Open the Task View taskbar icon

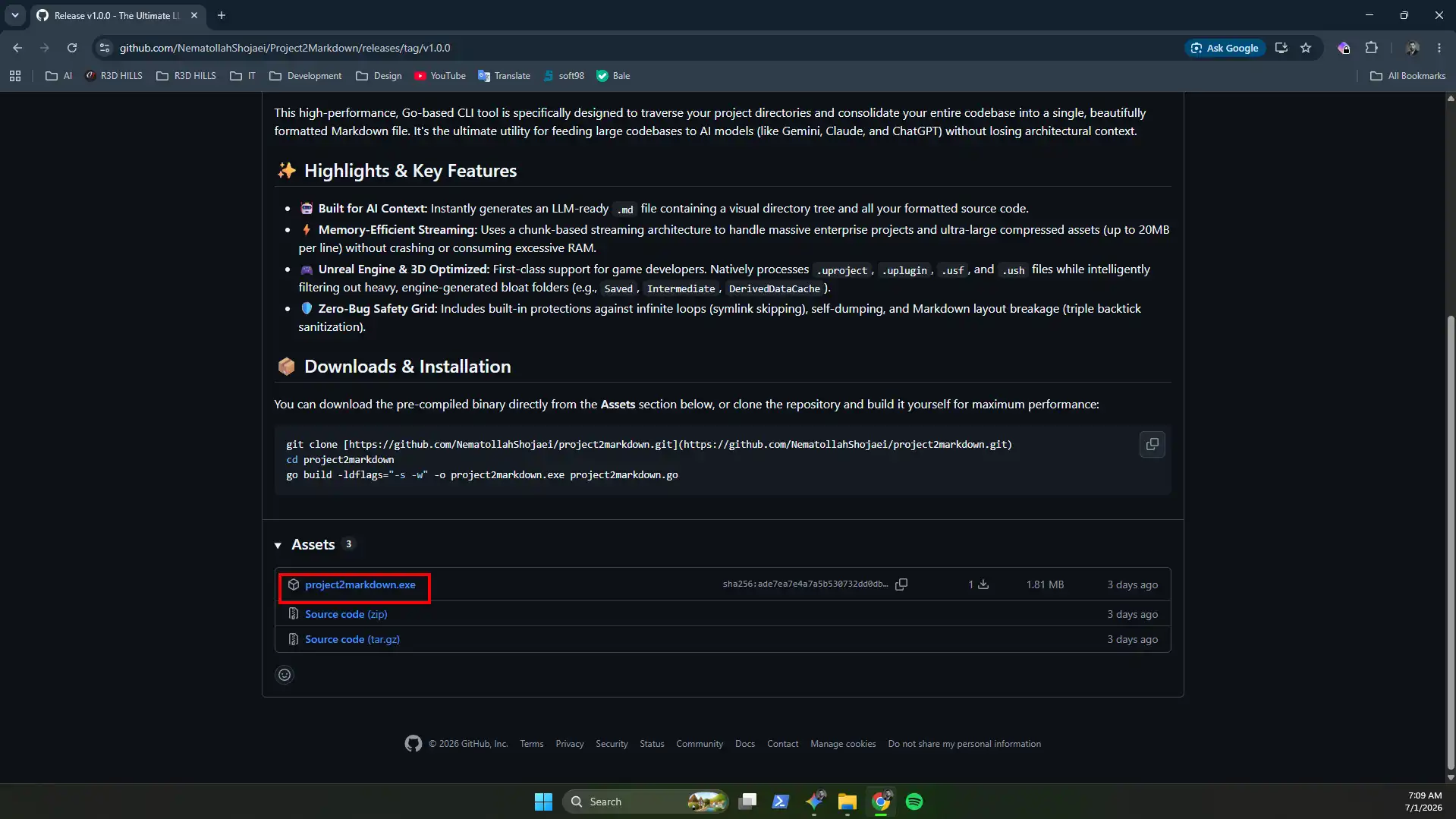(747, 802)
